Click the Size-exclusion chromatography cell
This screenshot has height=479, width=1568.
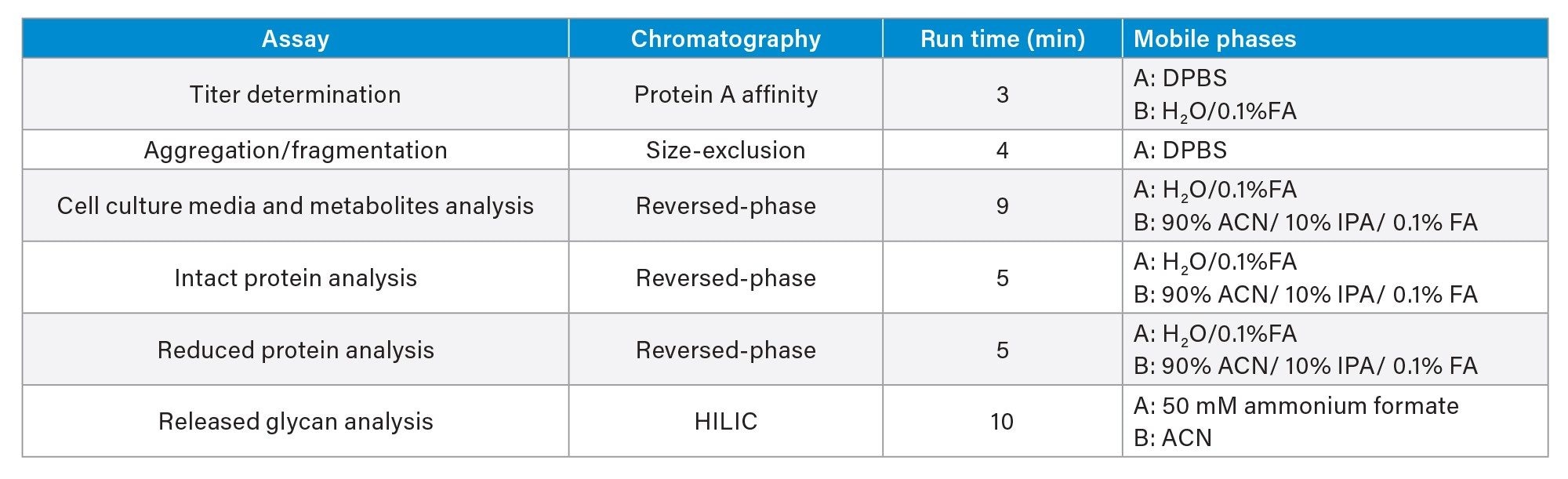tap(725, 151)
